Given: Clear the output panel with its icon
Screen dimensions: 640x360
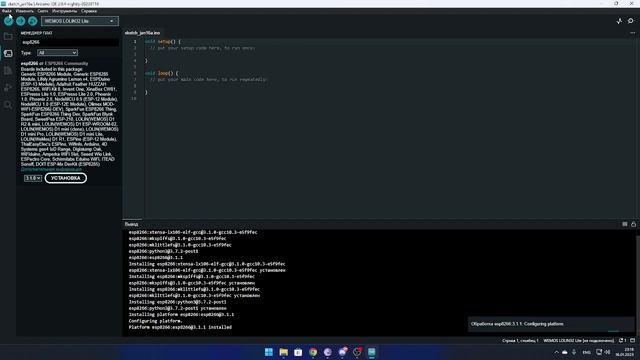Looking at the screenshot, I should 624,224.
